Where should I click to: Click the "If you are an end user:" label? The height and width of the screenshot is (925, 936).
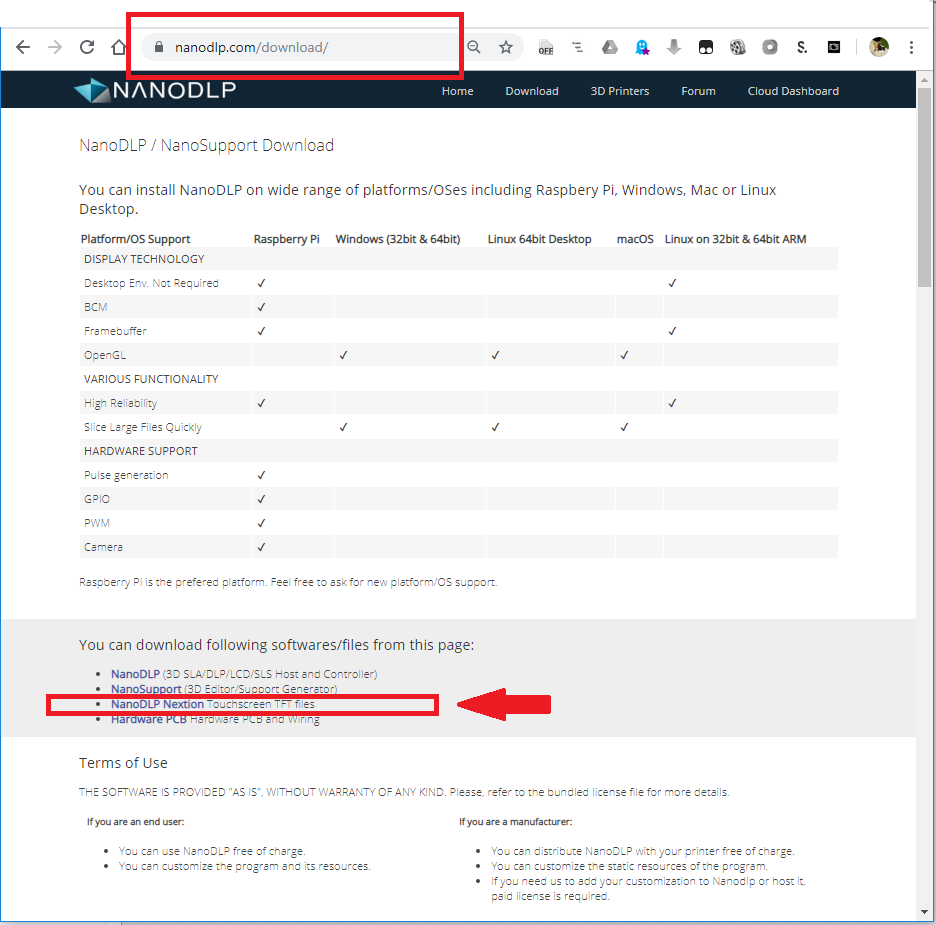tap(136, 822)
